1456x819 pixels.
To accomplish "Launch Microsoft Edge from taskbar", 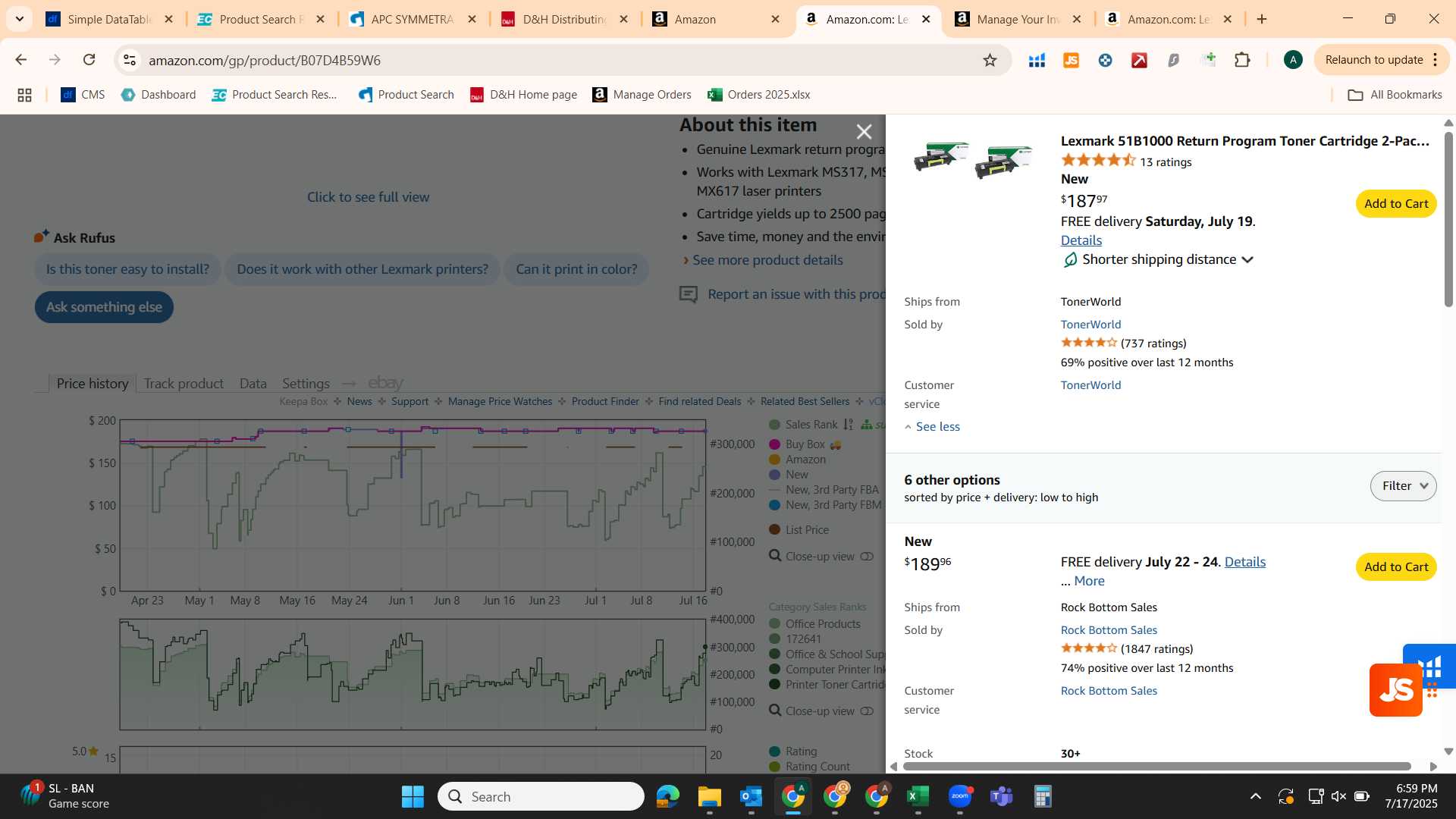I will click(668, 796).
